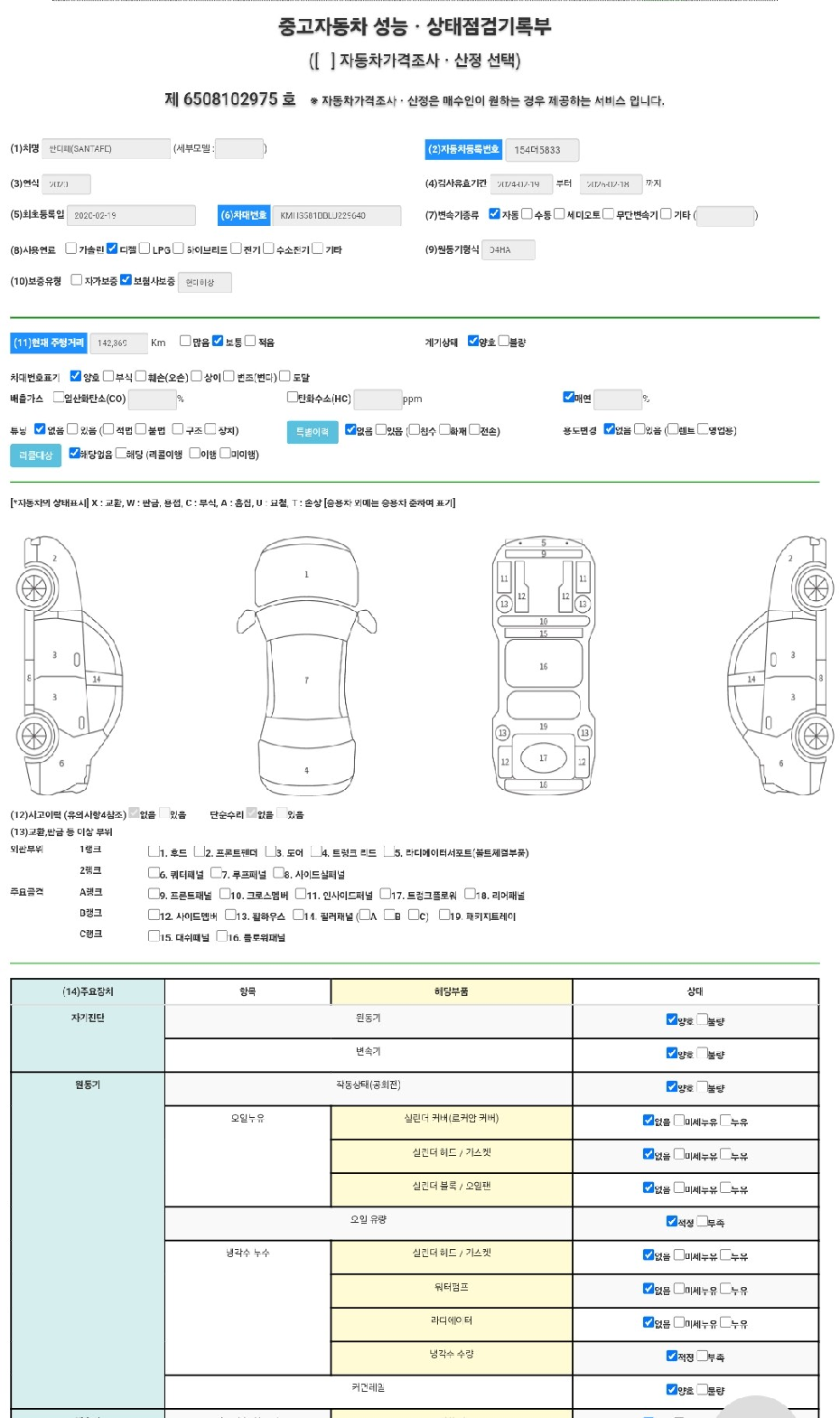Click the 검사유효기간 end date field
Image resolution: width=840 pixels, height=1418 pixels.
(x=610, y=184)
